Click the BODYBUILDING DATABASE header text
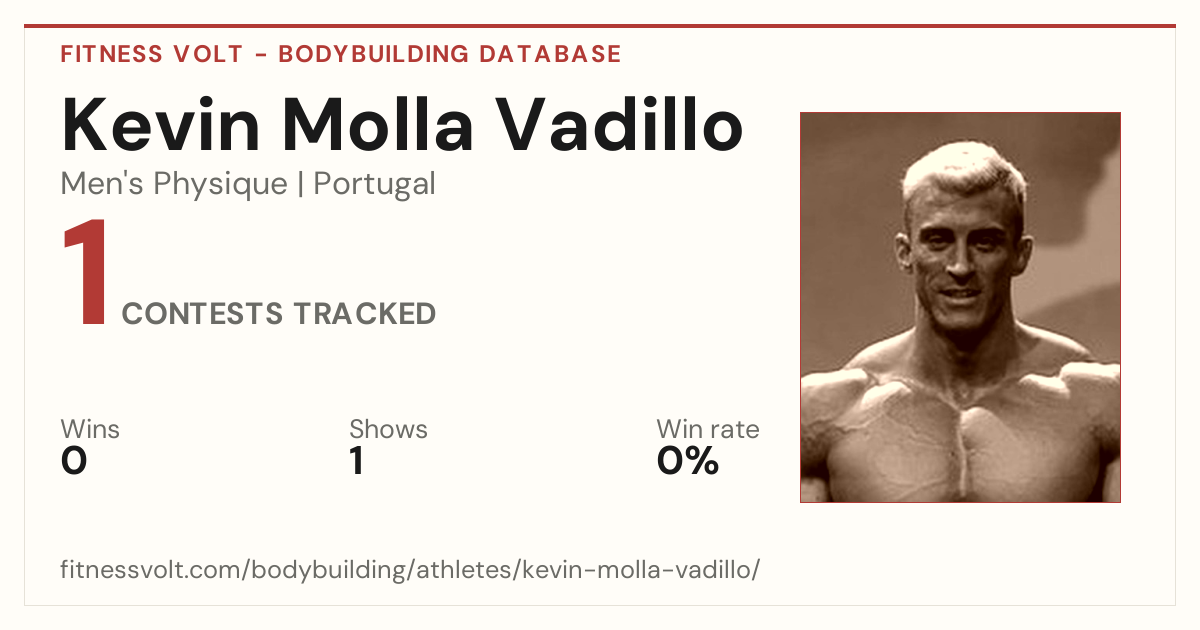This screenshot has height=630, width=1200. point(450,54)
